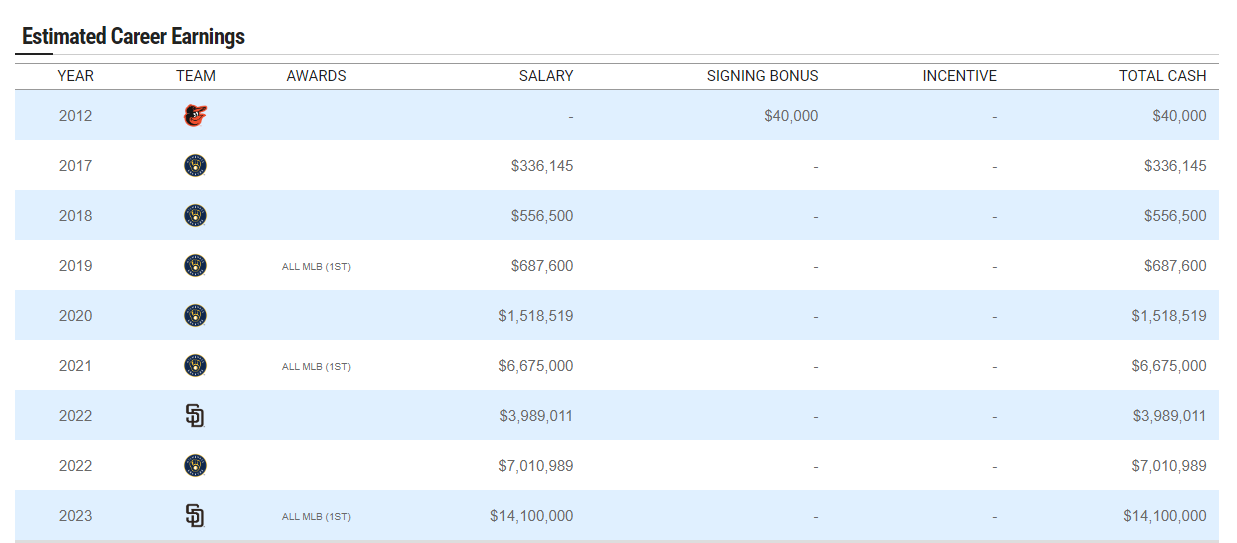Viewport: 1237px width, 543px height.
Task: Select the ALL MLB (1ST) award for 2023
Action: click(316, 517)
